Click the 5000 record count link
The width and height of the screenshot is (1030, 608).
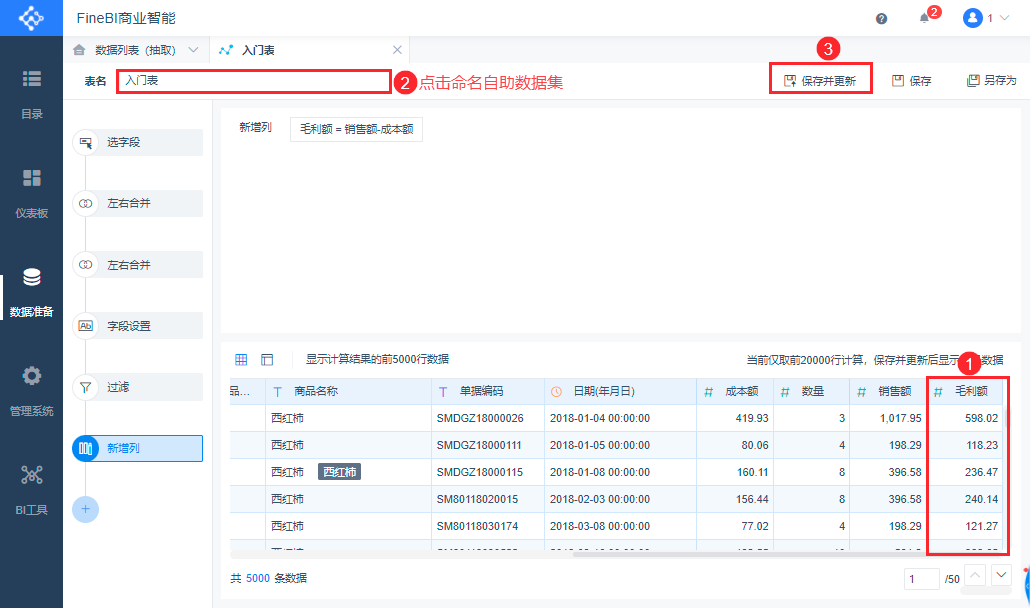coord(258,578)
